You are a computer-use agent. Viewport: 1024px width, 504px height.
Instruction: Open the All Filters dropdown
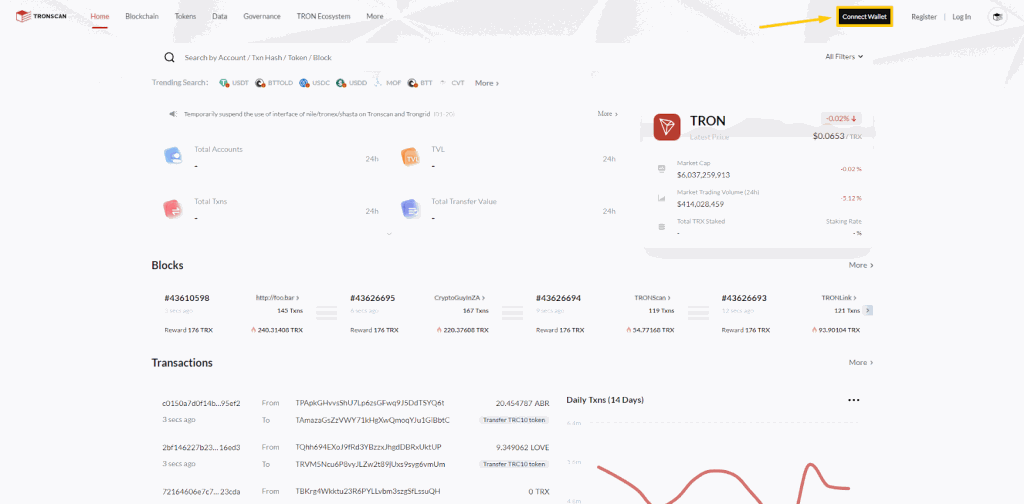point(844,57)
